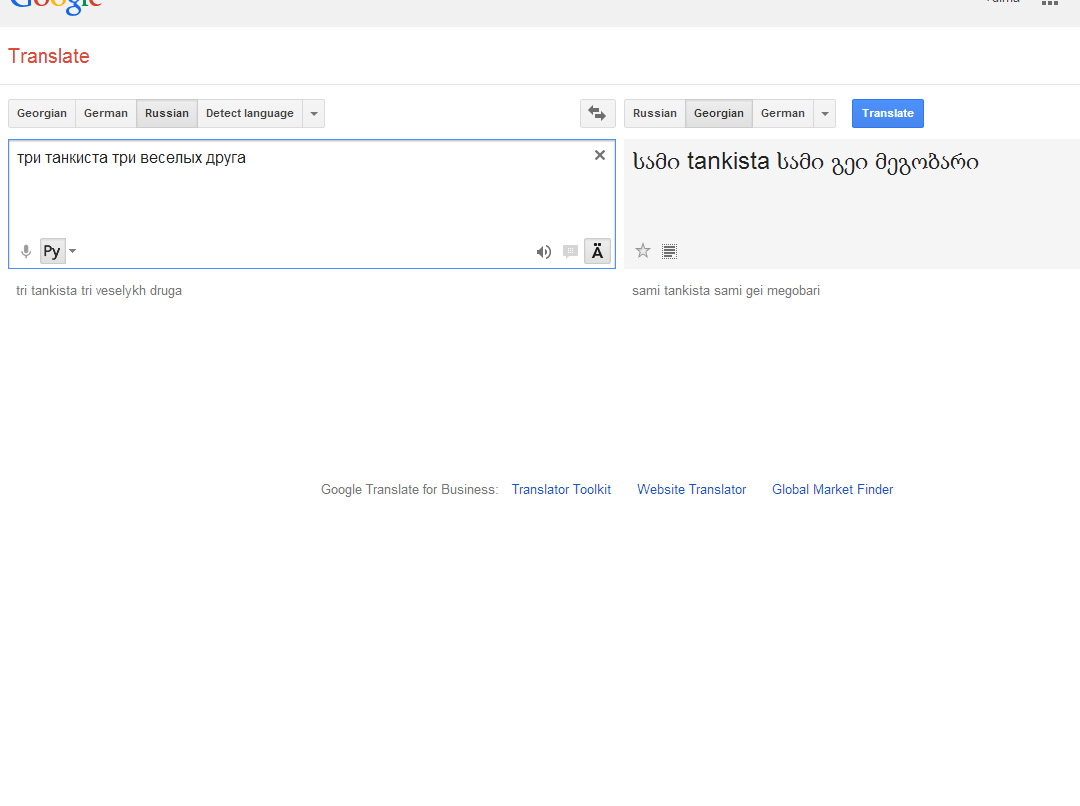Toggle the Ä romanization button

[x=597, y=251]
